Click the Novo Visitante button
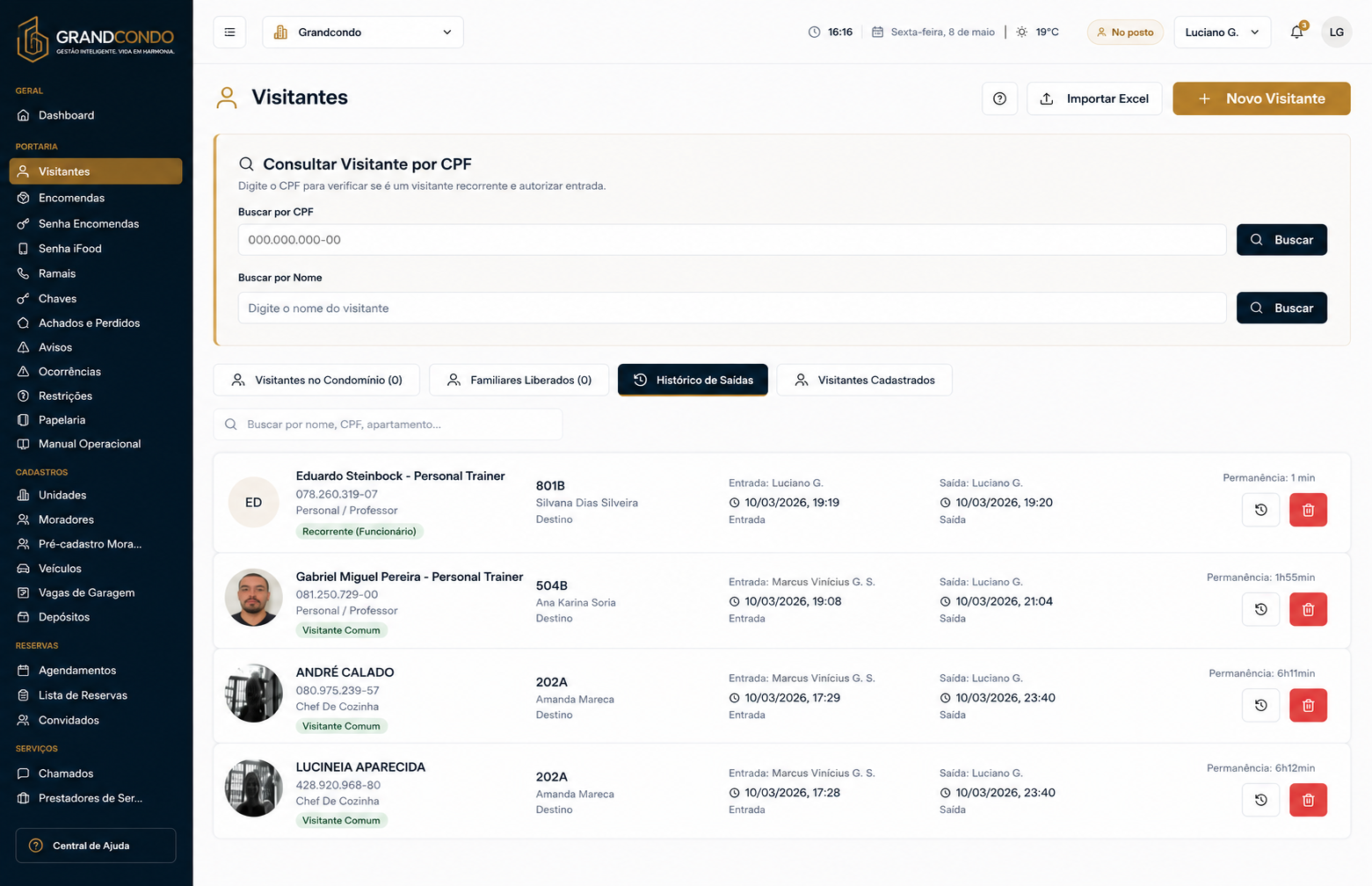Image resolution: width=1372 pixels, height=886 pixels. pyautogui.click(x=1261, y=98)
